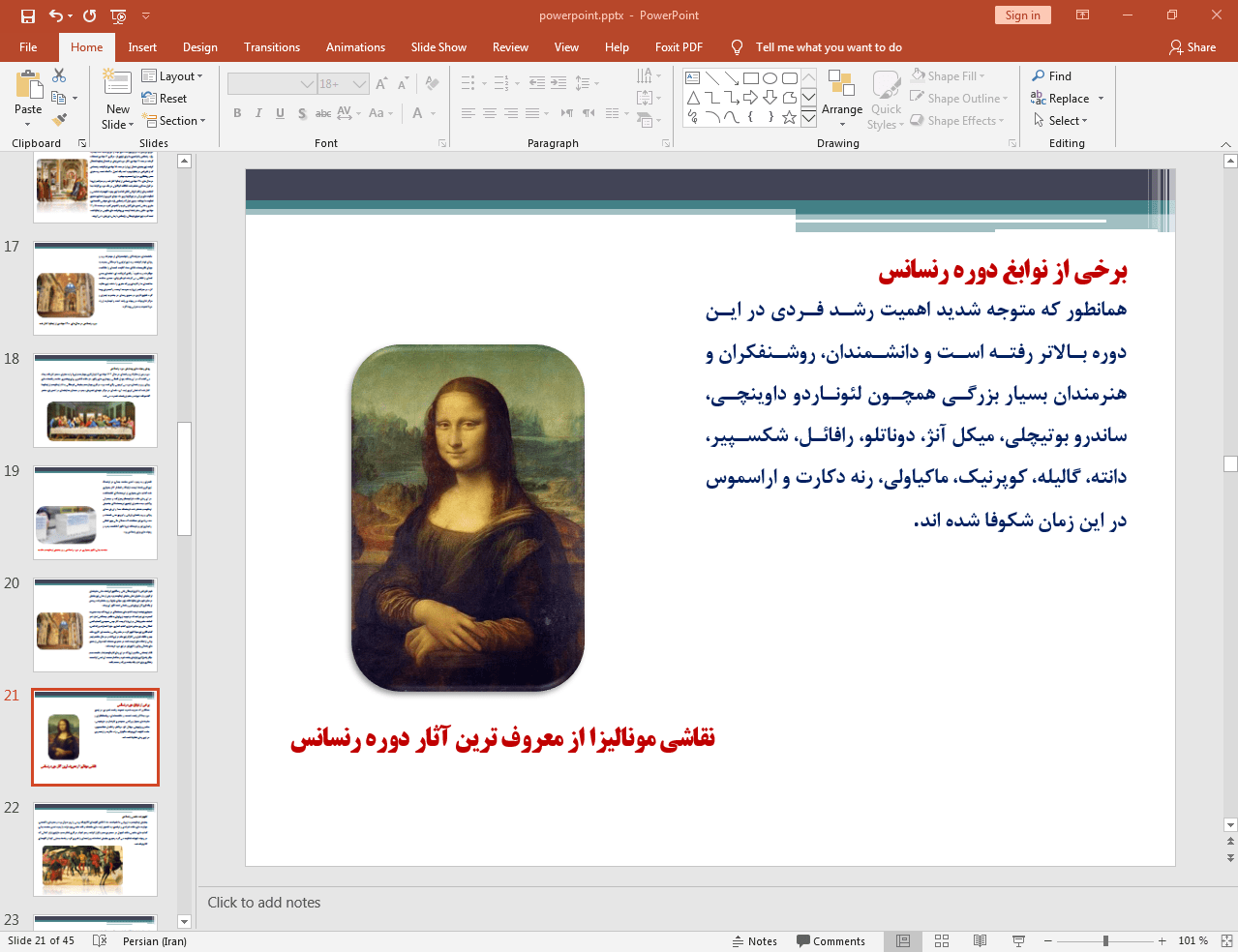Open the File menu
Screen dimensions: 1238x952
click(x=28, y=47)
